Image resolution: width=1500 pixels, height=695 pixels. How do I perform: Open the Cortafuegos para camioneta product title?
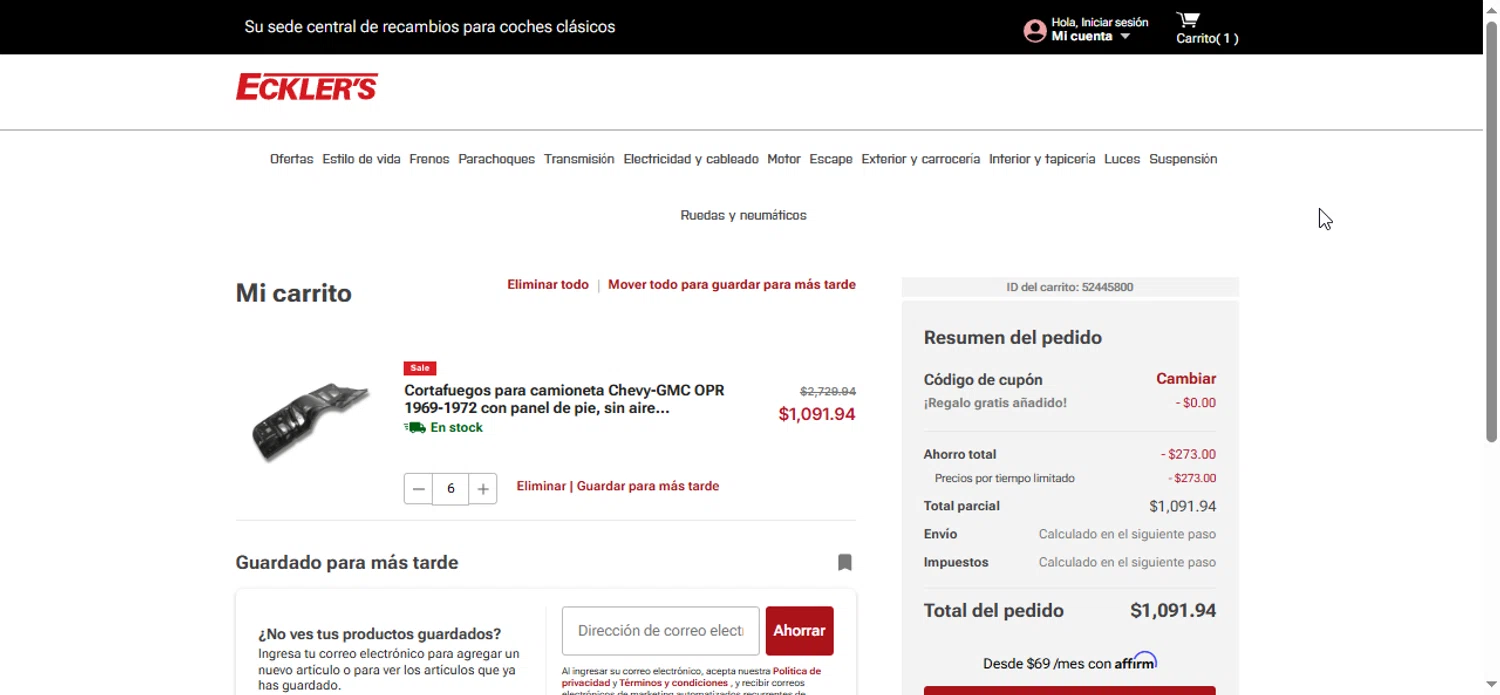(x=564, y=399)
